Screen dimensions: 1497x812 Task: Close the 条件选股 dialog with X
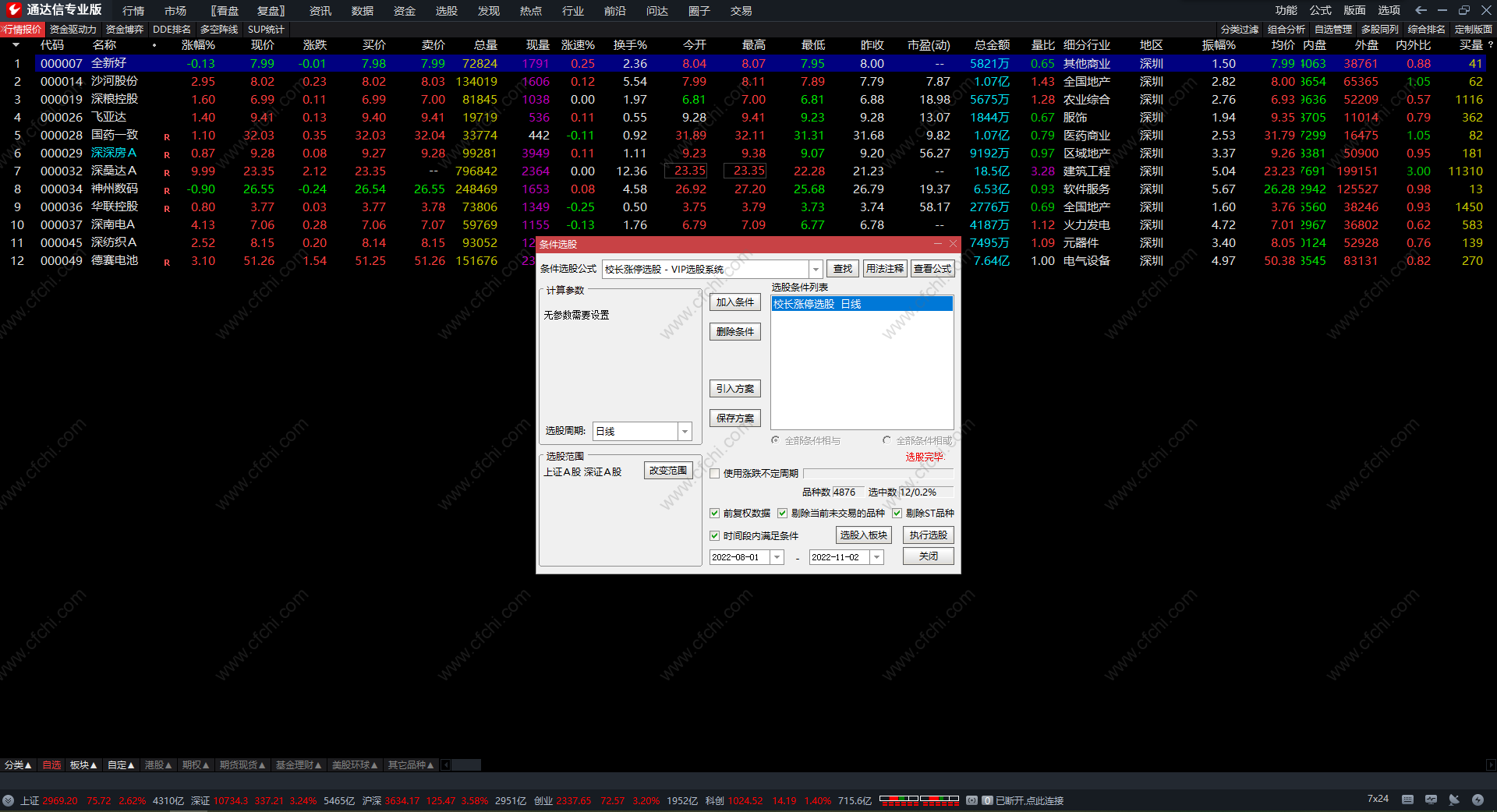953,244
